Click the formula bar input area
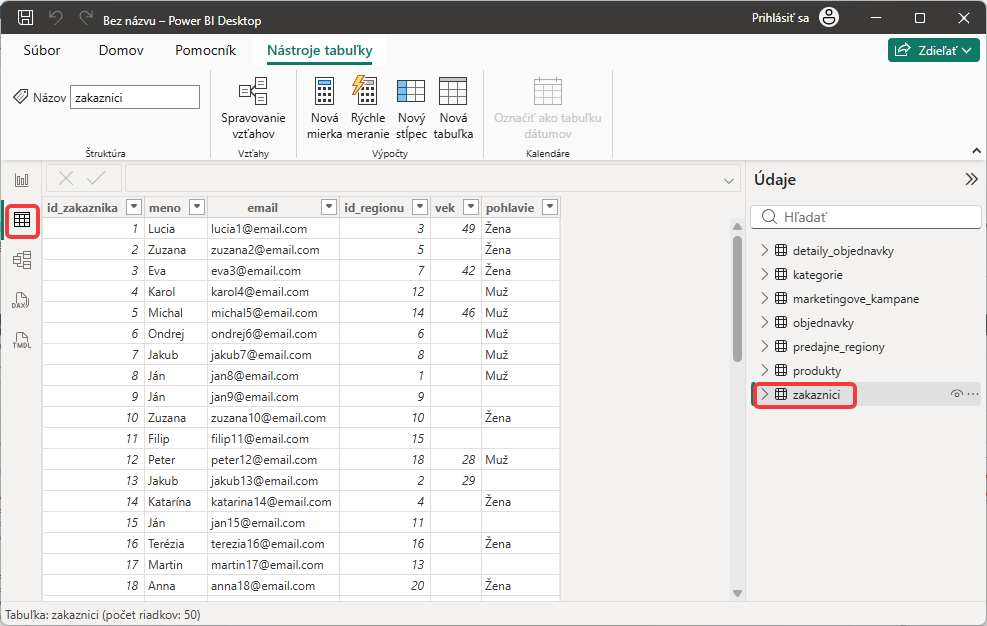Image resolution: width=987 pixels, height=626 pixels. [432, 179]
